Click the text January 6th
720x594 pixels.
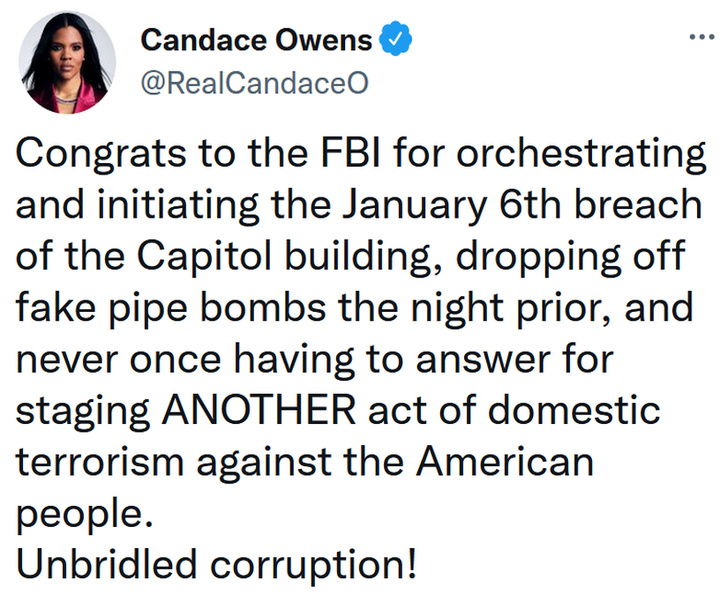tap(452, 205)
